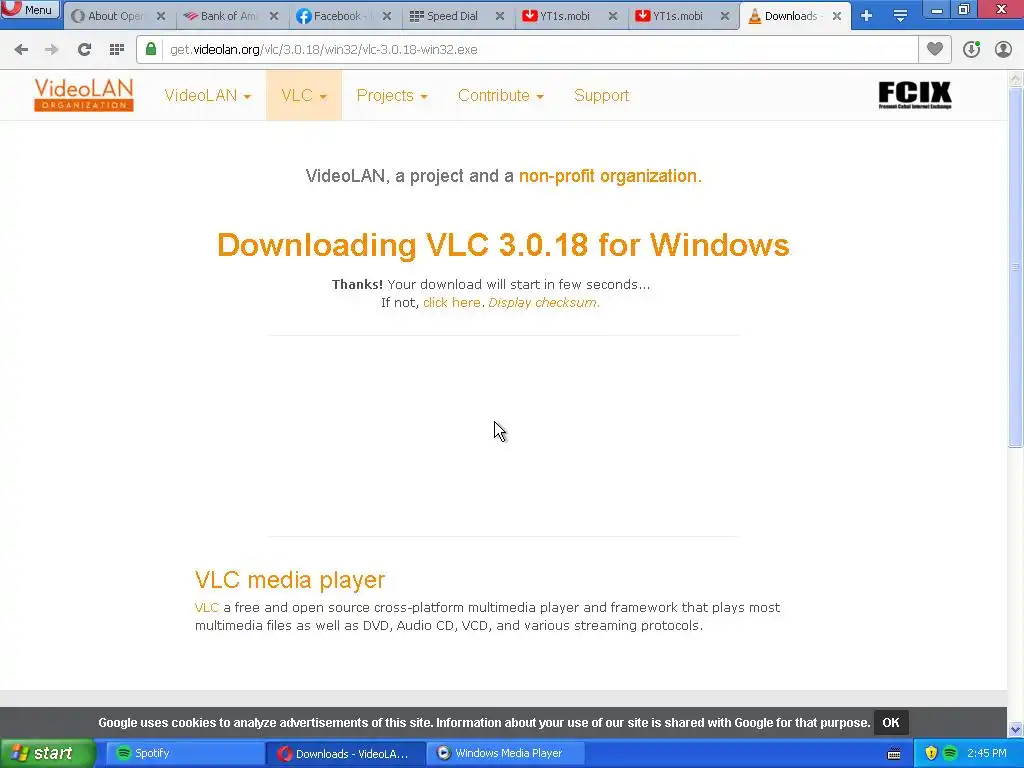This screenshot has height=768, width=1024.
Task: Switch to the second YT1s.mobi tab
Action: tap(671, 16)
